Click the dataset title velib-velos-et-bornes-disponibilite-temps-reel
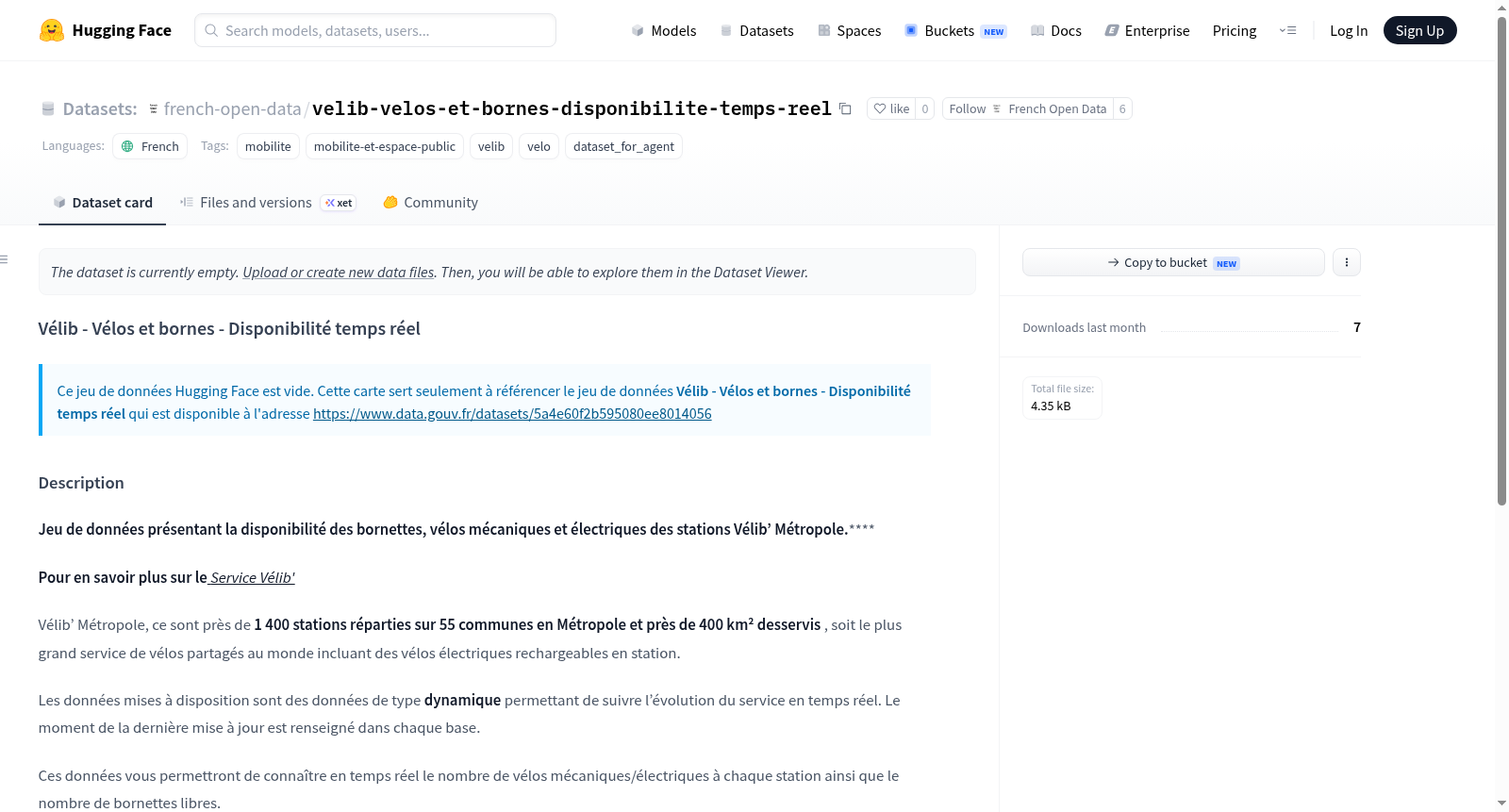This screenshot has width=1509, height=812. click(x=572, y=109)
